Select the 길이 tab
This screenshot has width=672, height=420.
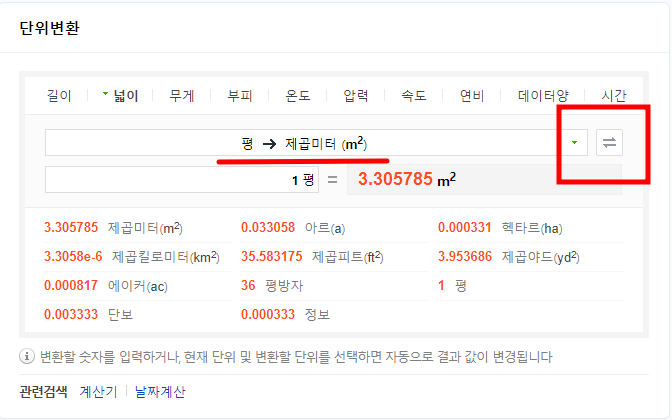click(59, 96)
